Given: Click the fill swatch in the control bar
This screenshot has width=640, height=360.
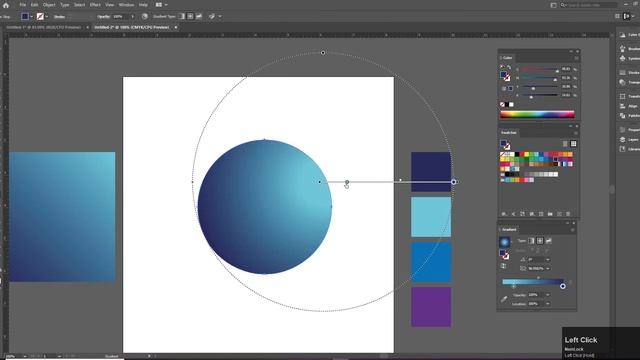Looking at the screenshot, I should pyautogui.click(x=25, y=16).
